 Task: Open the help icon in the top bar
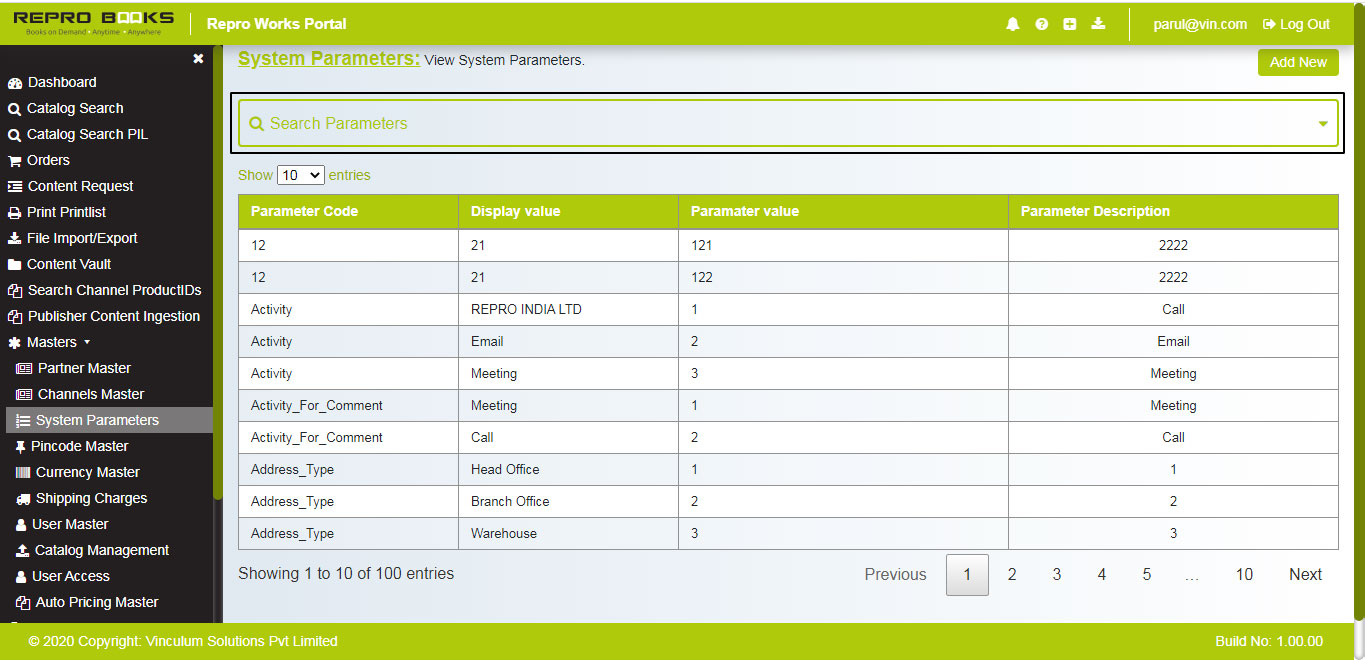pyautogui.click(x=1041, y=23)
